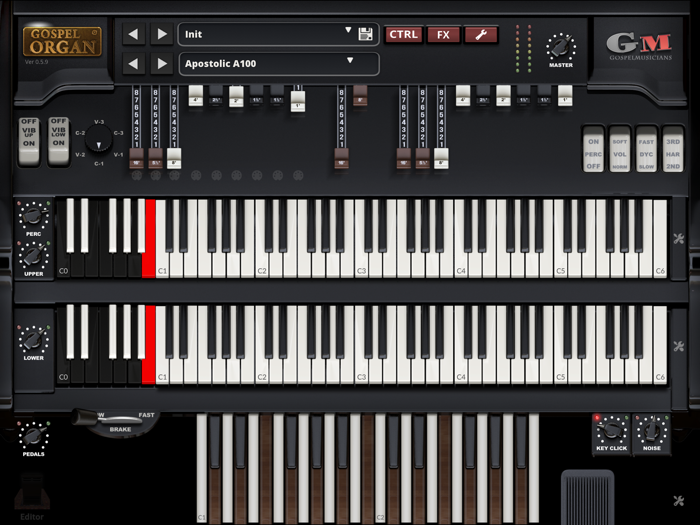Toggle the VIB LOW vibrato switch

(x=58, y=141)
